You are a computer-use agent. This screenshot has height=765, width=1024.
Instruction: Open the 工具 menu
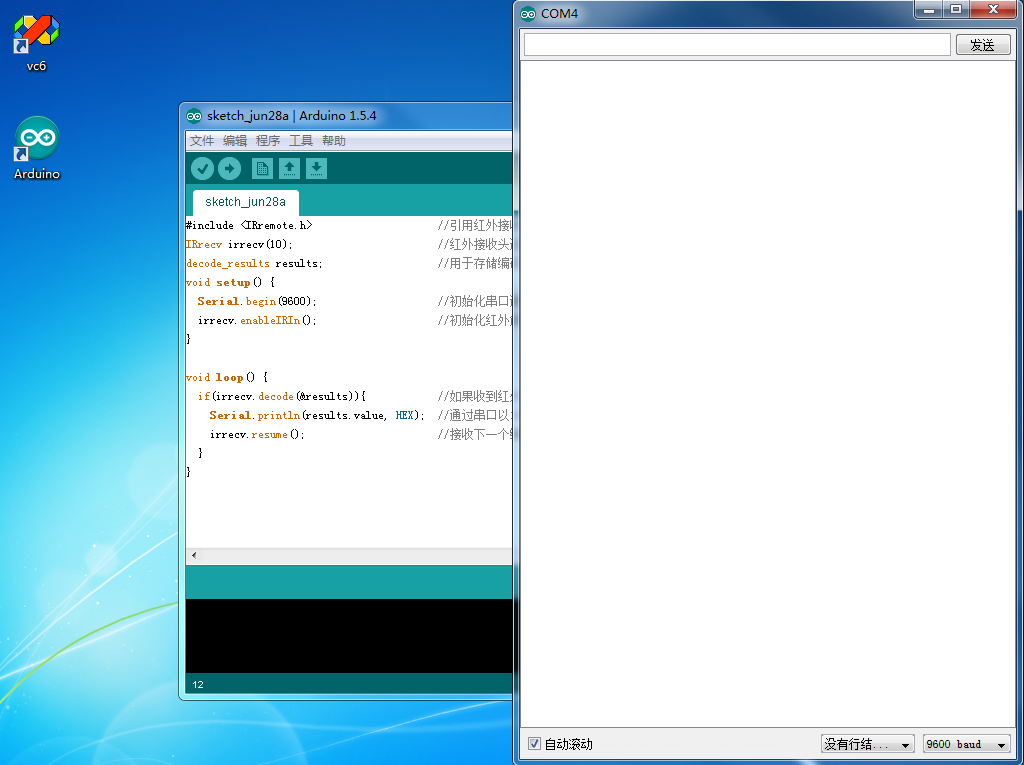301,141
